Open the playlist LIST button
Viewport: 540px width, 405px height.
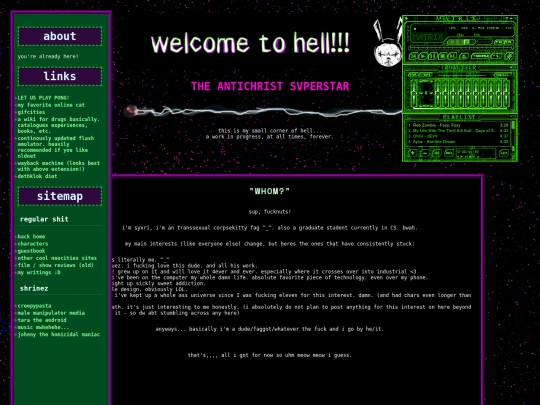[504, 153]
